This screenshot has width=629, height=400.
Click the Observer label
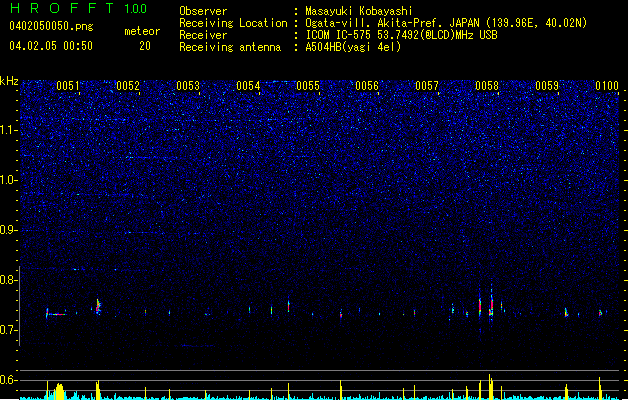203,11
